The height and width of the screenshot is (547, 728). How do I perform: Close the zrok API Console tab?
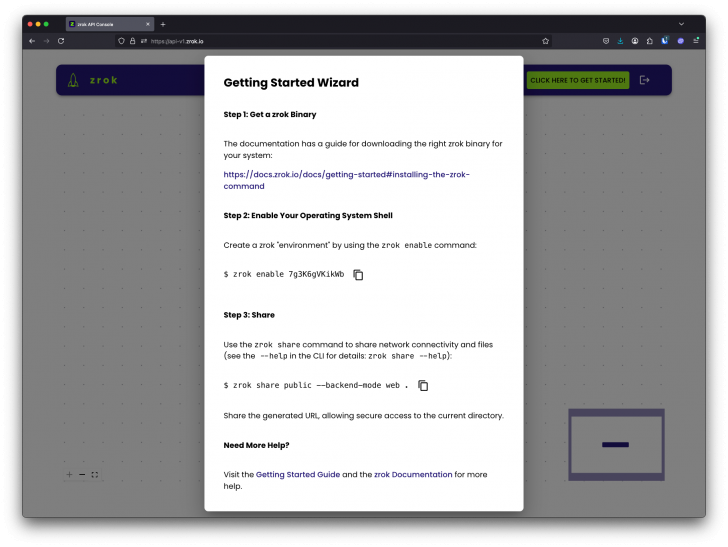pyautogui.click(x=148, y=24)
